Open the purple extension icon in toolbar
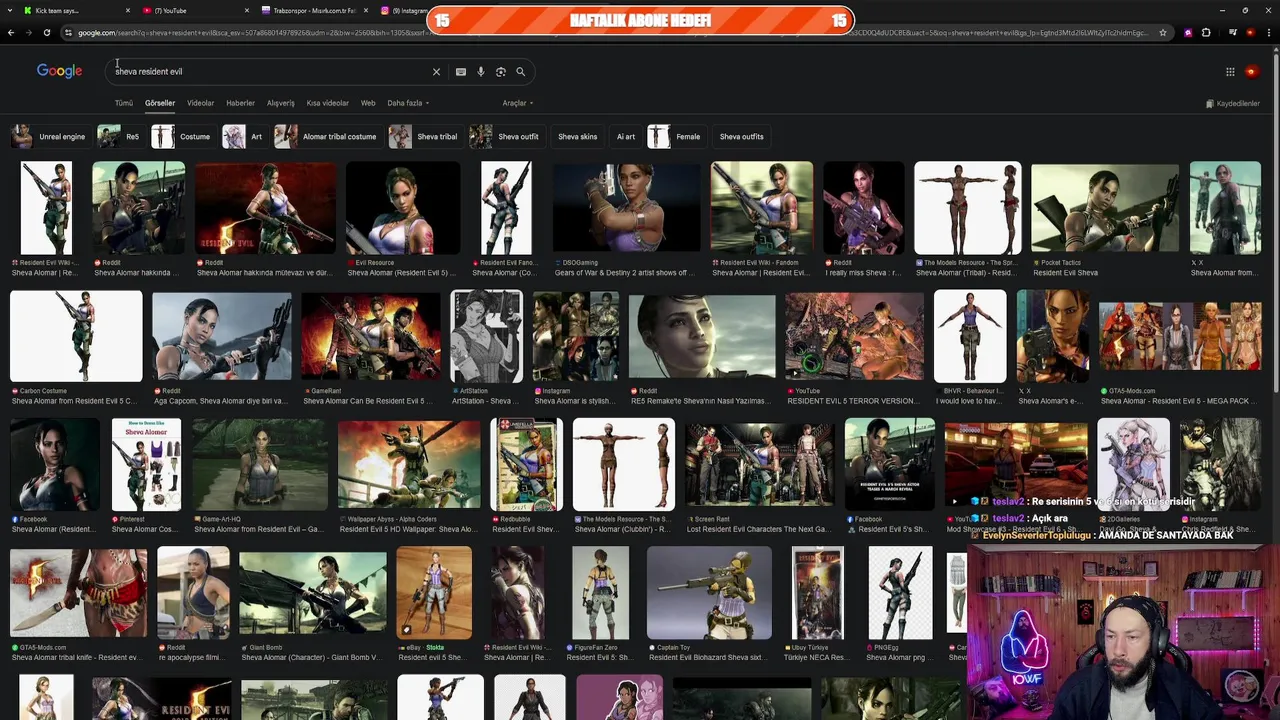This screenshot has height=720, width=1280. click(1188, 33)
